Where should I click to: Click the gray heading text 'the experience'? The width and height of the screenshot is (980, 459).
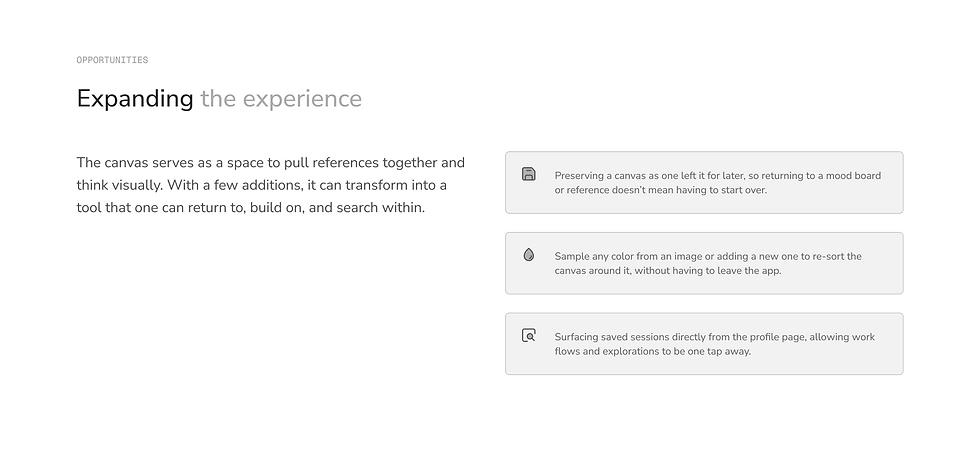click(281, 99)
